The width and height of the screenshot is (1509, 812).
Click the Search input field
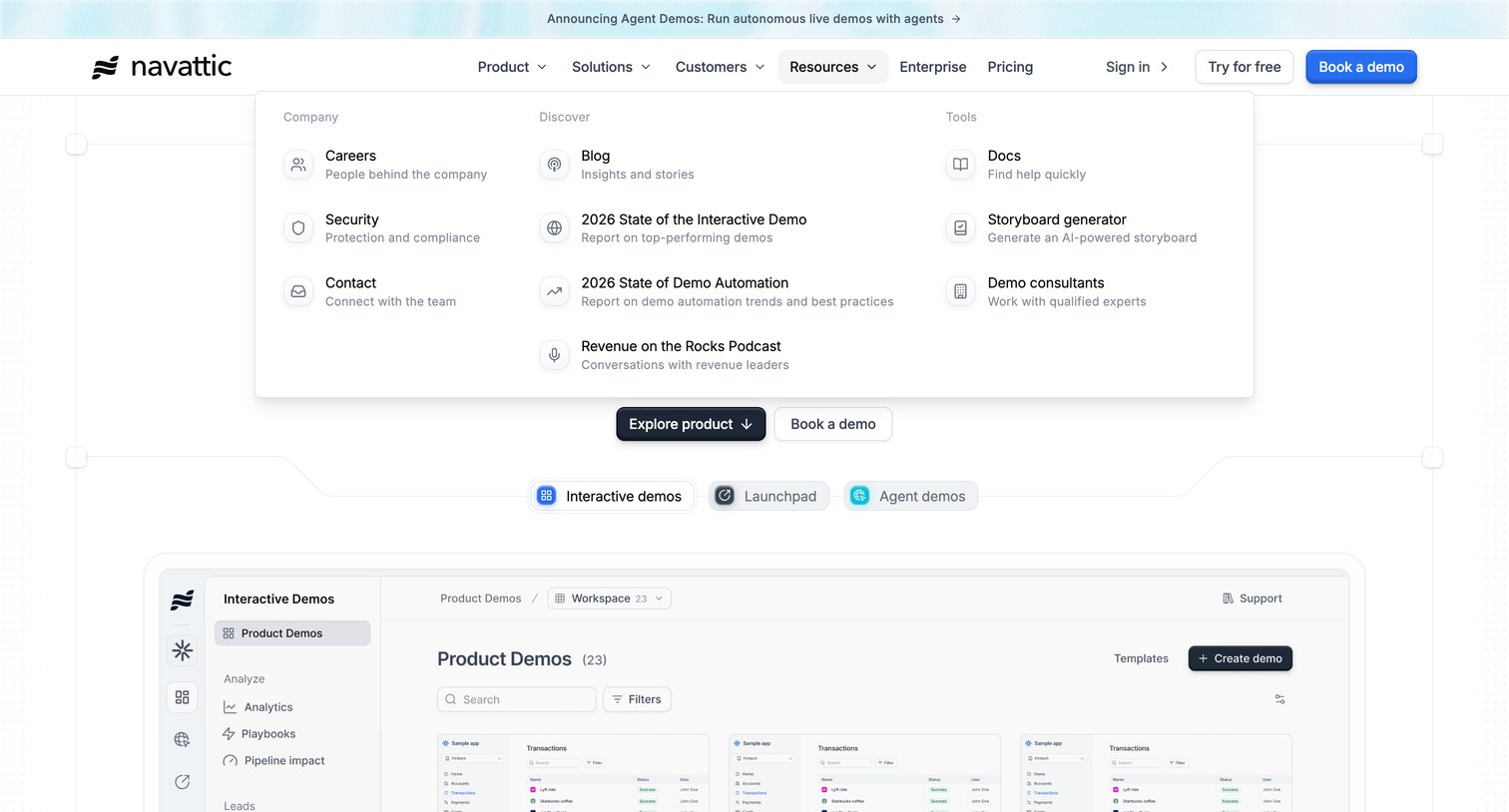517,699
